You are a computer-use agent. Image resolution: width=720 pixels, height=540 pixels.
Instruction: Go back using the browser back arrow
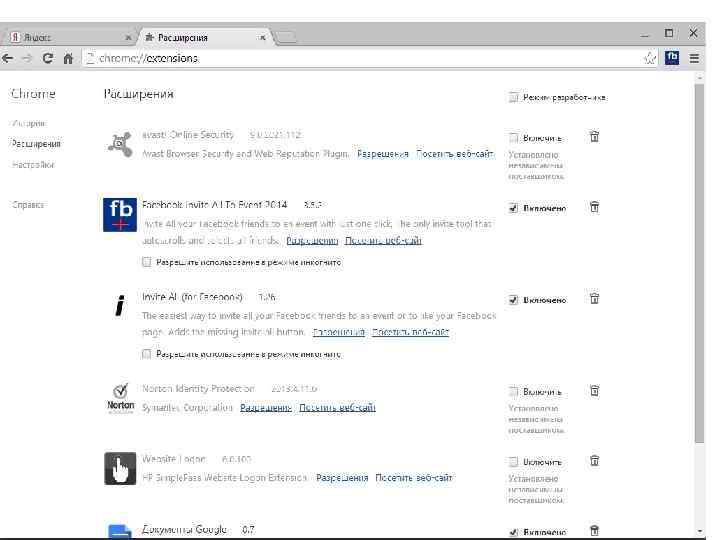pos(7,58)
